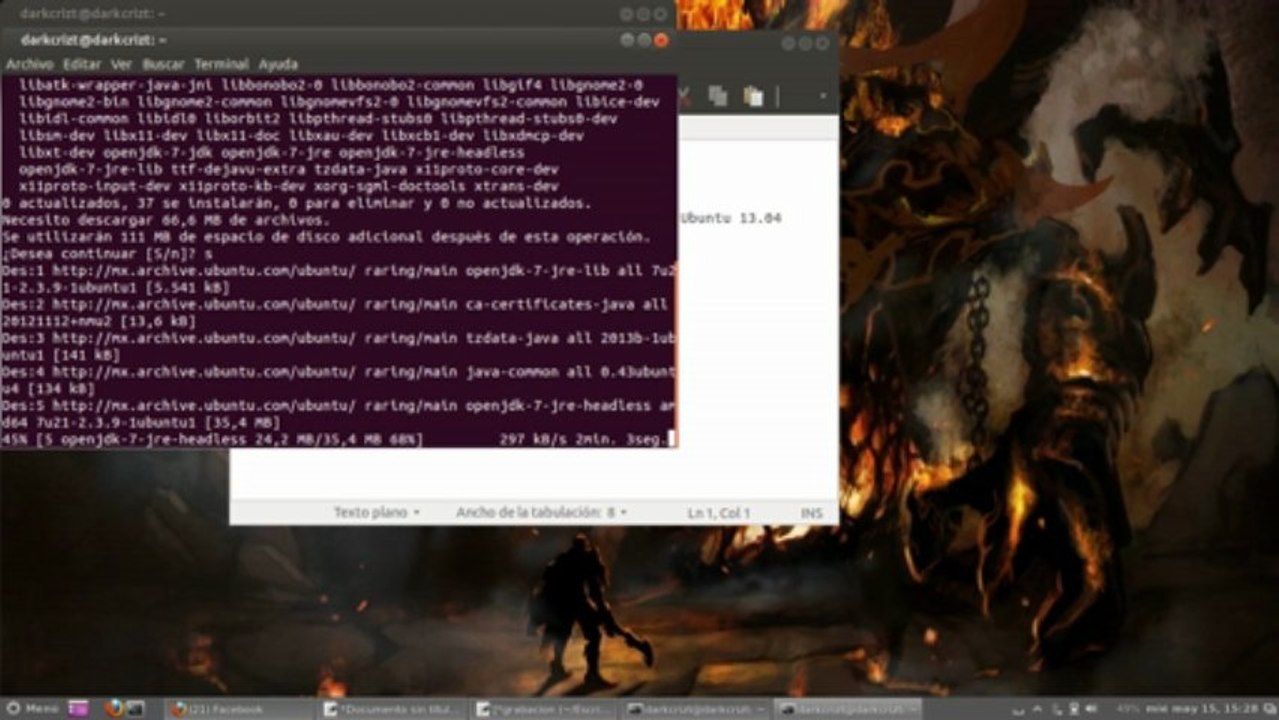This screenshot has height=720, width=1279.
Task: Open the Ancho de la tabulación dropdown
Action: coord(541,512)
